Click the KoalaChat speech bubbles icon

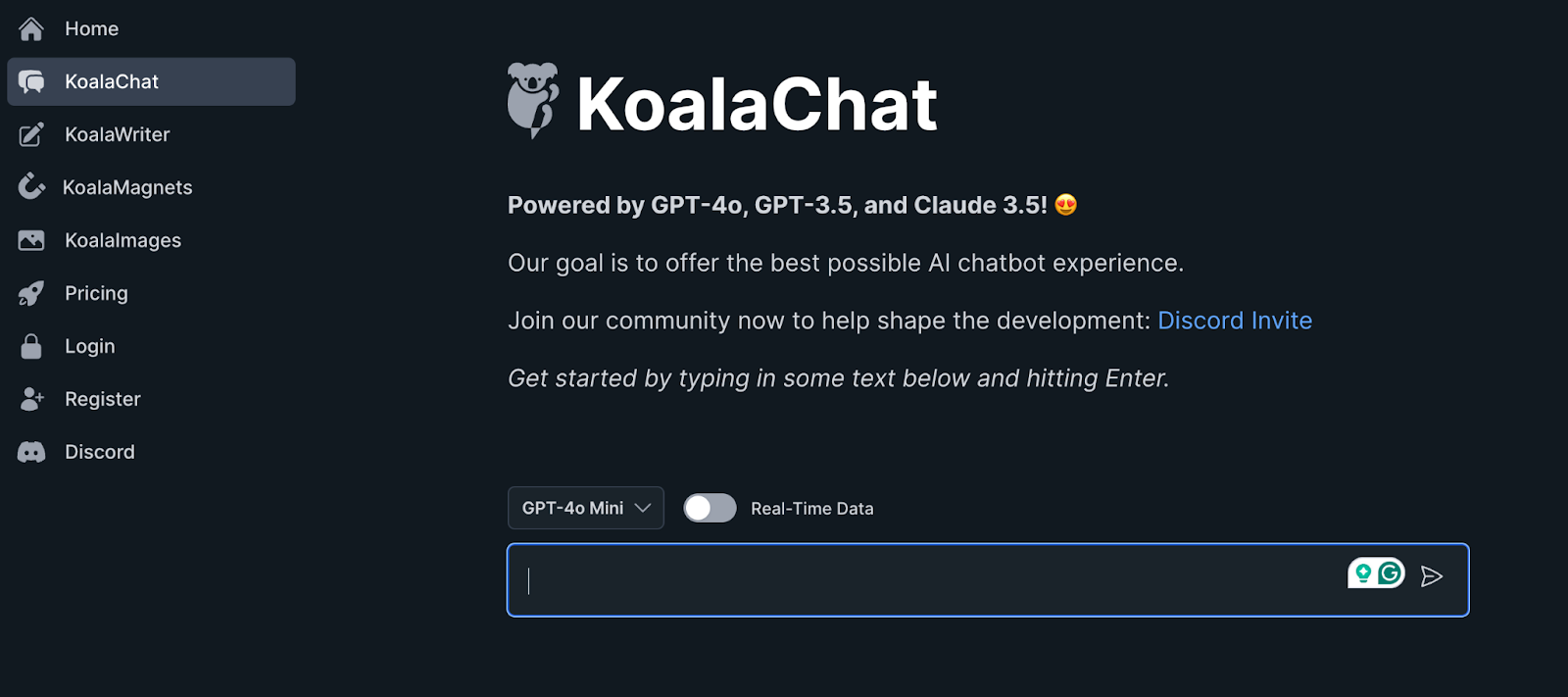31,81
